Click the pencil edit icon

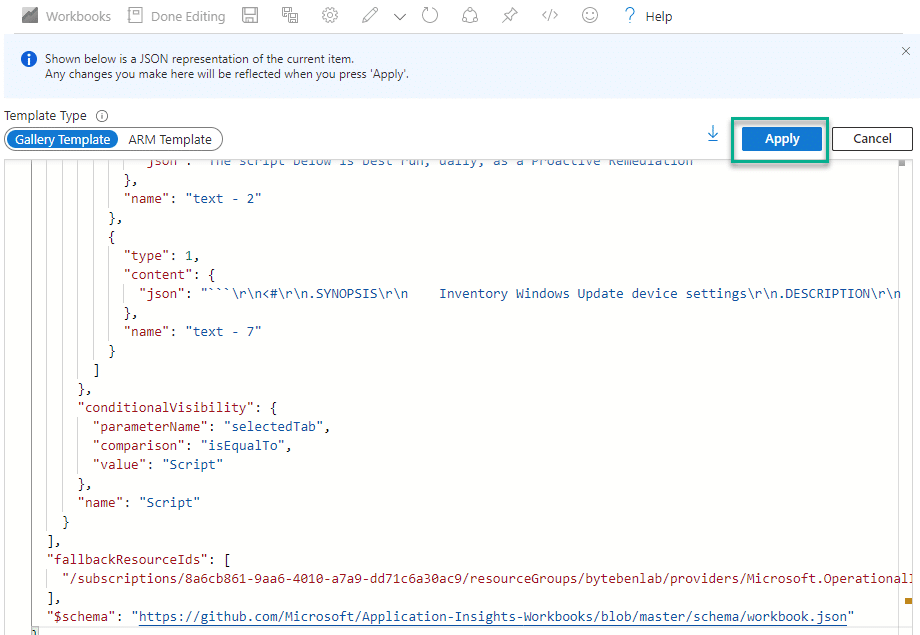(370, 15)
